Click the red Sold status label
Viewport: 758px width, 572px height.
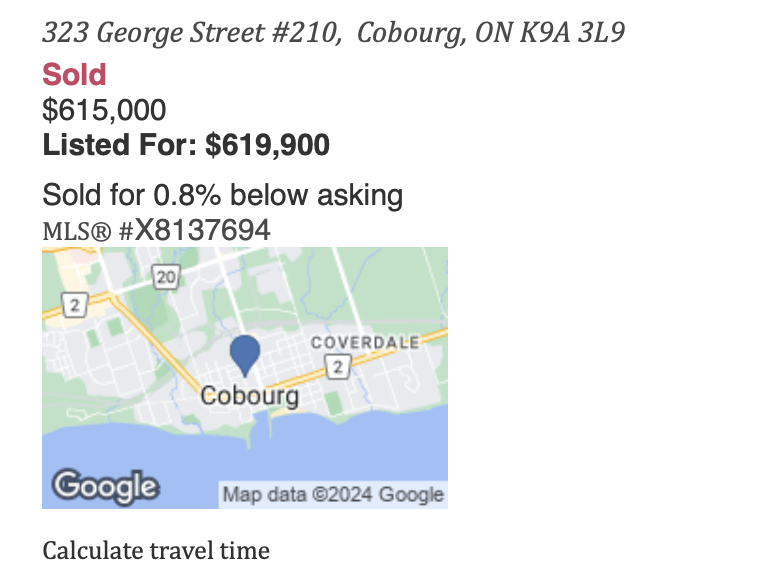(74, 75)
